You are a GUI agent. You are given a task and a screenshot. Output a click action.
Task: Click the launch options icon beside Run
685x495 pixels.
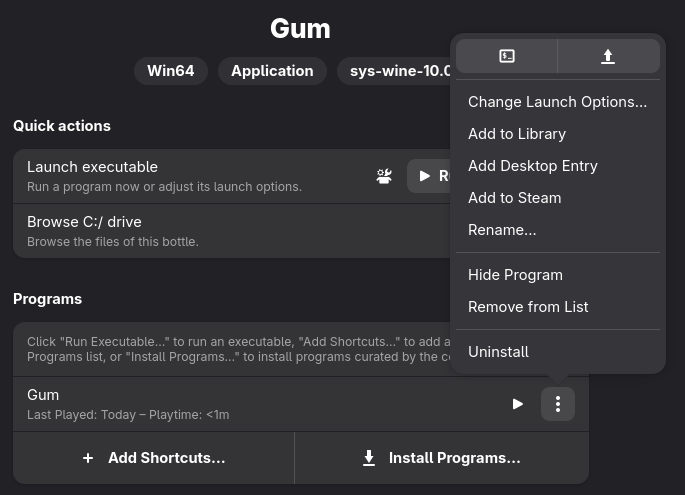[x=384, y=176]
